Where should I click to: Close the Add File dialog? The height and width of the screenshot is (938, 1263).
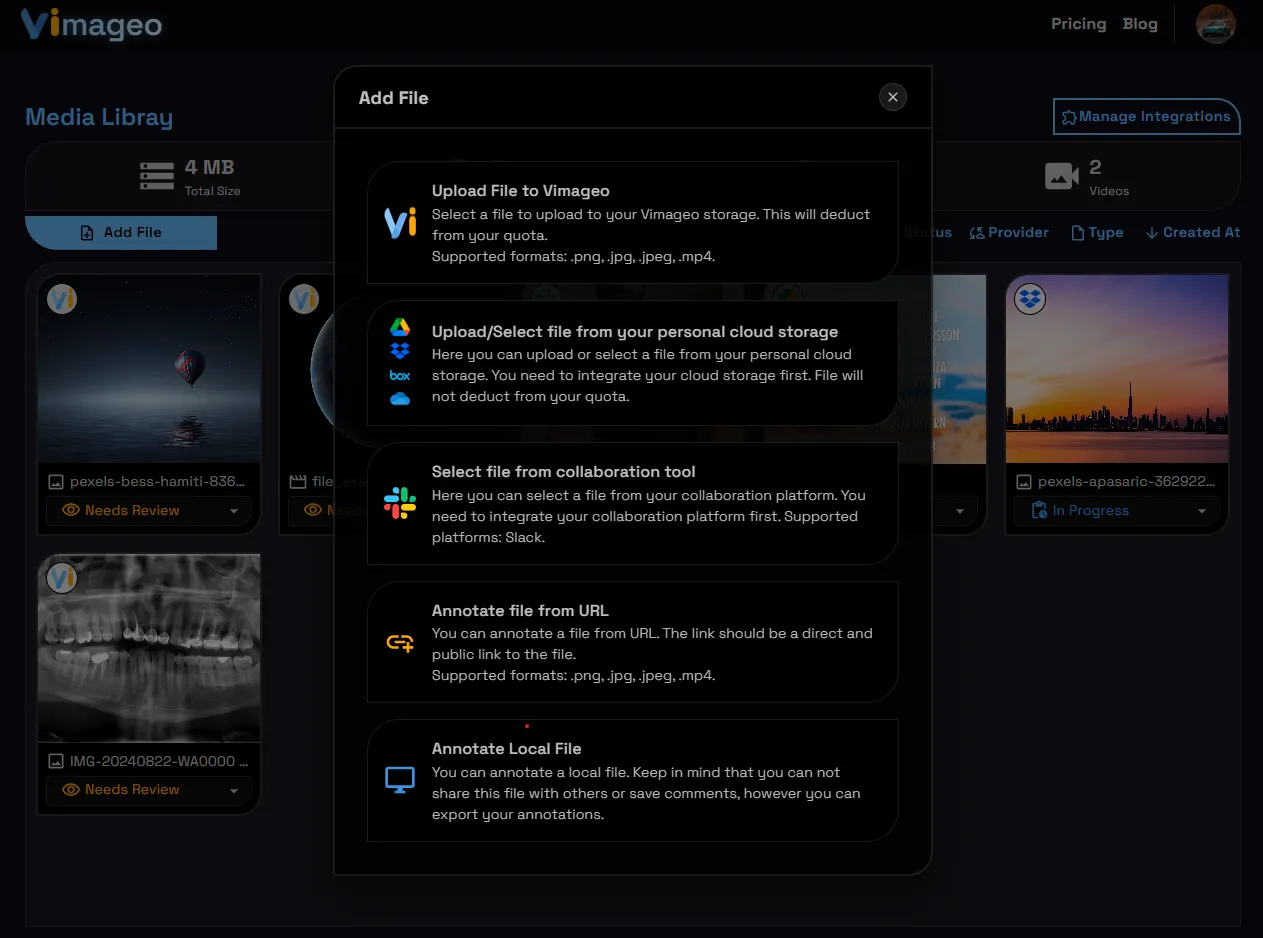click(893, 97)
